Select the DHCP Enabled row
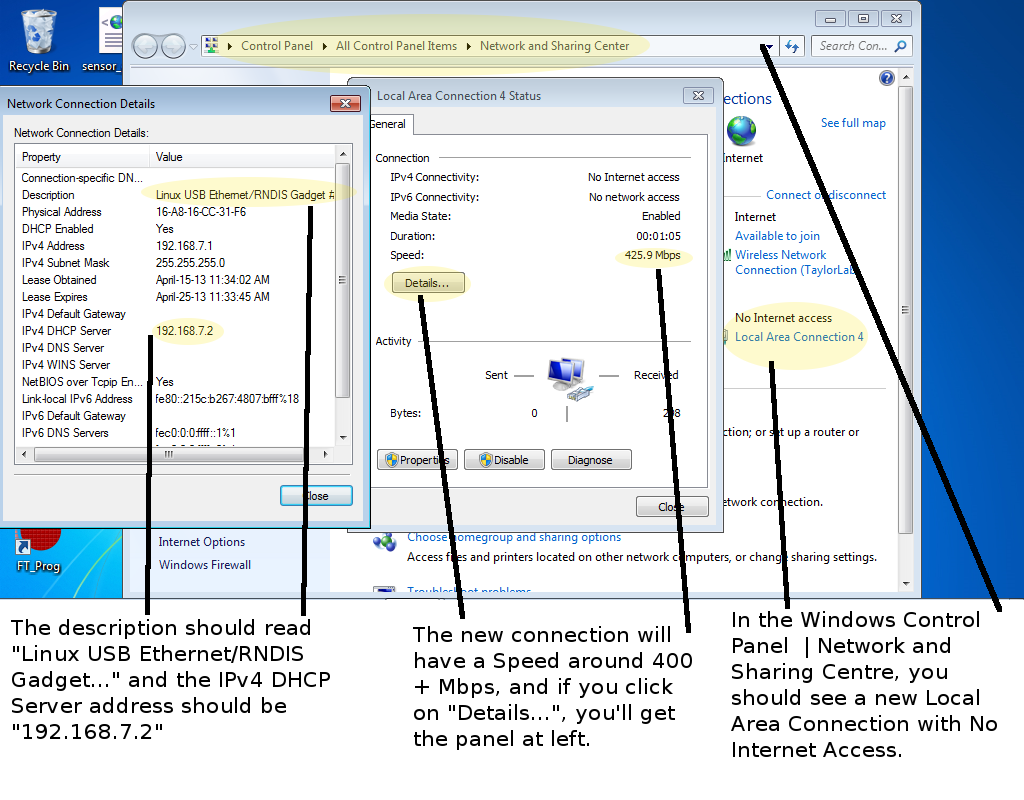 coord(176,229)
